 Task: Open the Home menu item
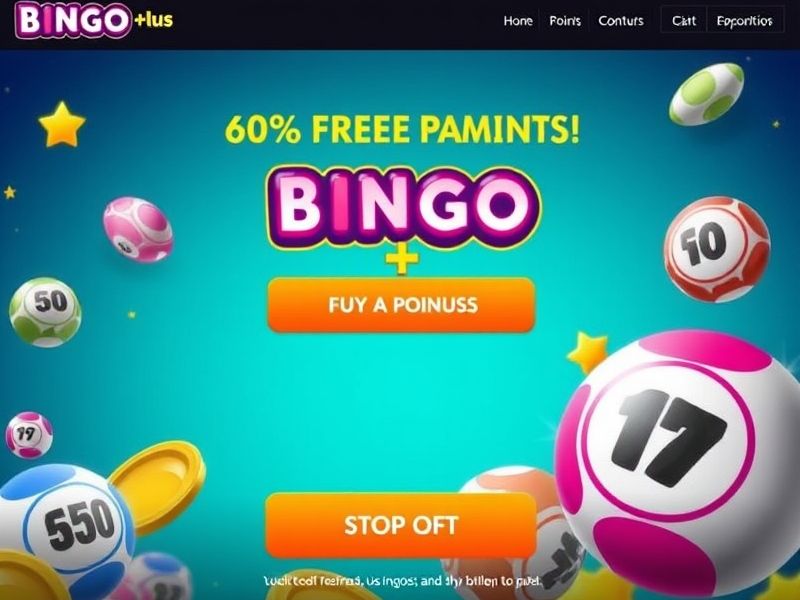pos(518,21)
